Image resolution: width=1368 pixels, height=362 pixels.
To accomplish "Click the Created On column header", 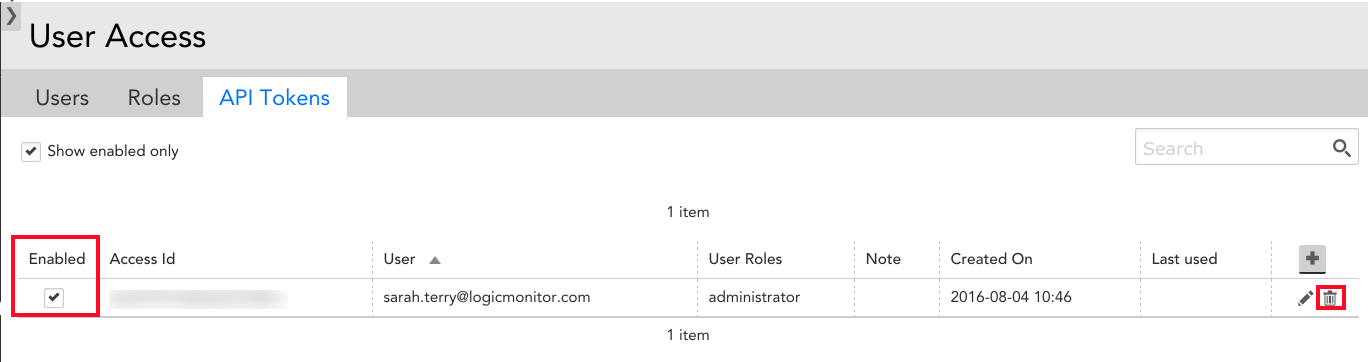I will pos(991,259).
